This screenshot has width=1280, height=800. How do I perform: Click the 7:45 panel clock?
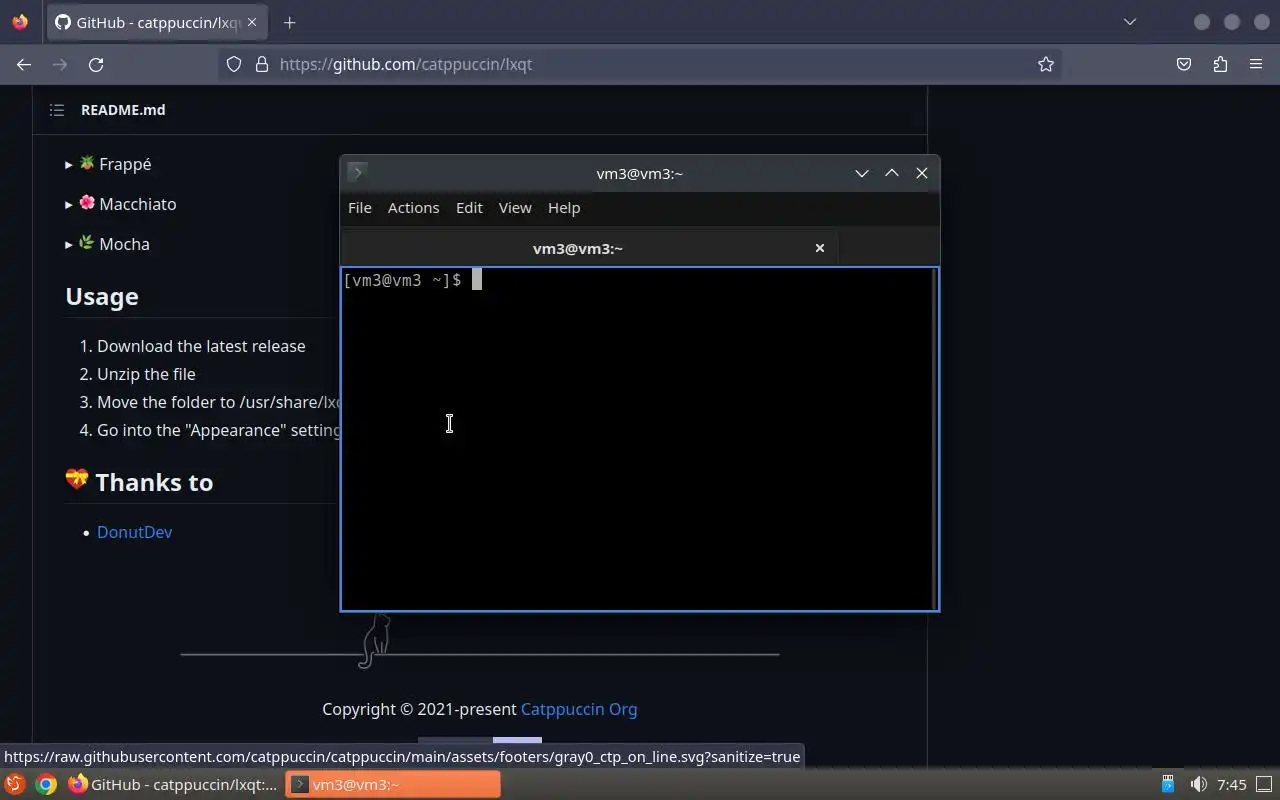pyautogui.click(x=1232, y=785)
